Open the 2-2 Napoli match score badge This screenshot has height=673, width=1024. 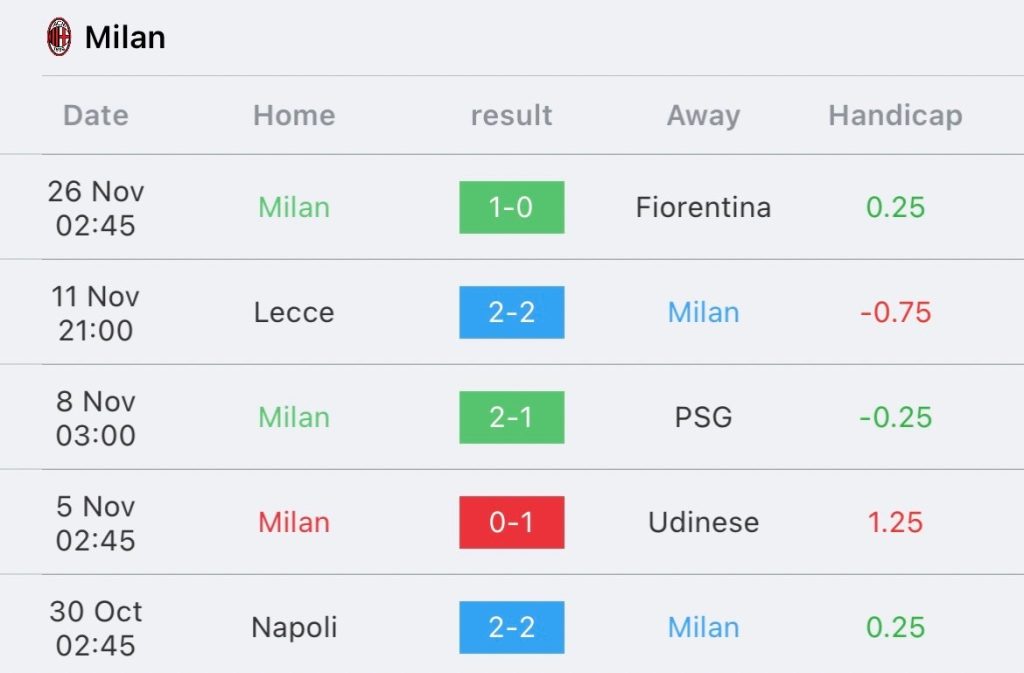[x=511, y=627]
